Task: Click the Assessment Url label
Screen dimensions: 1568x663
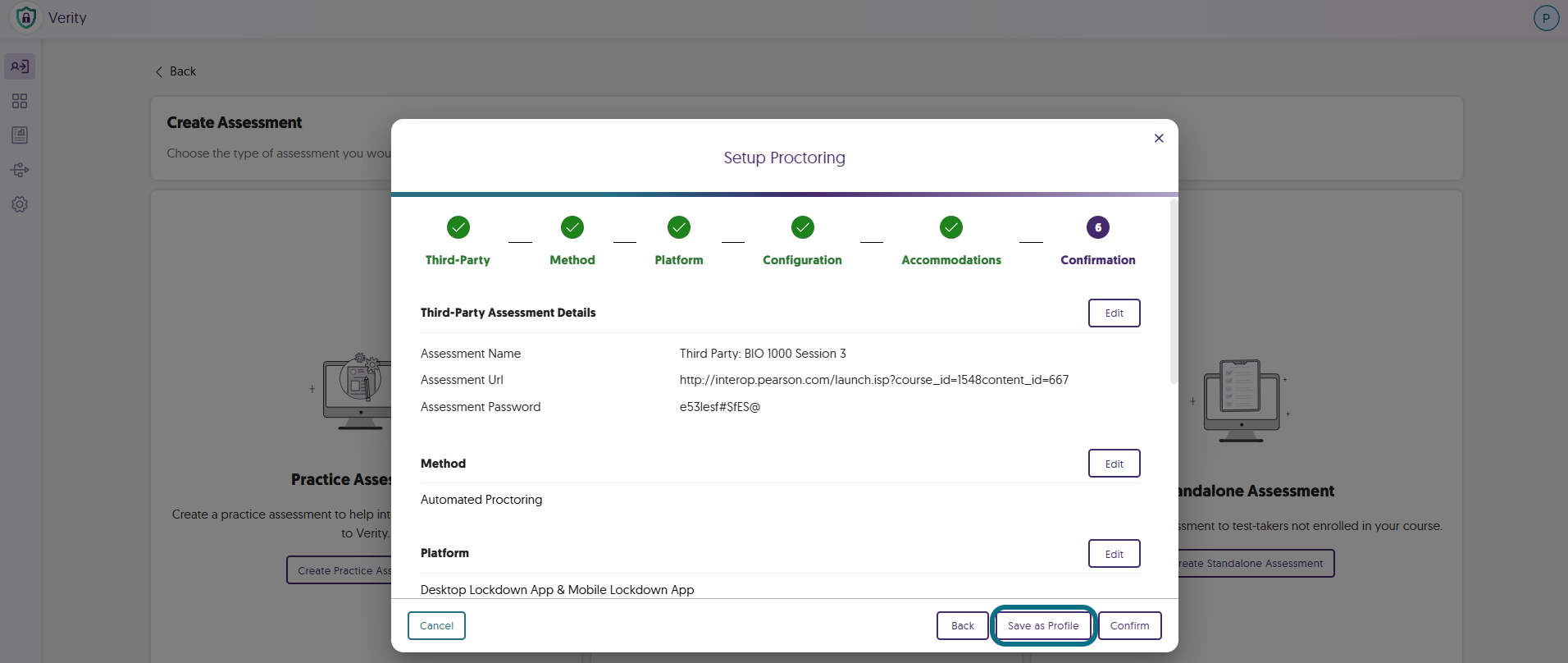Action: [x=462, y=380]
